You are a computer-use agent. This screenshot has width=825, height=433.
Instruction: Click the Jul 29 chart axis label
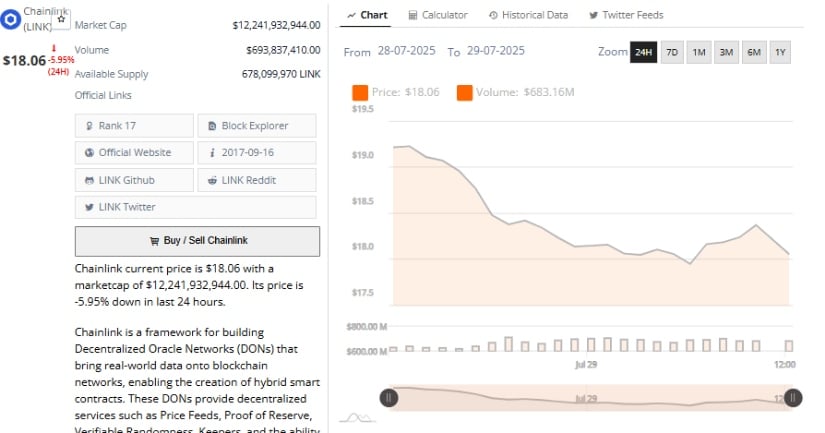pyautogui.click(x=586, y=365)
